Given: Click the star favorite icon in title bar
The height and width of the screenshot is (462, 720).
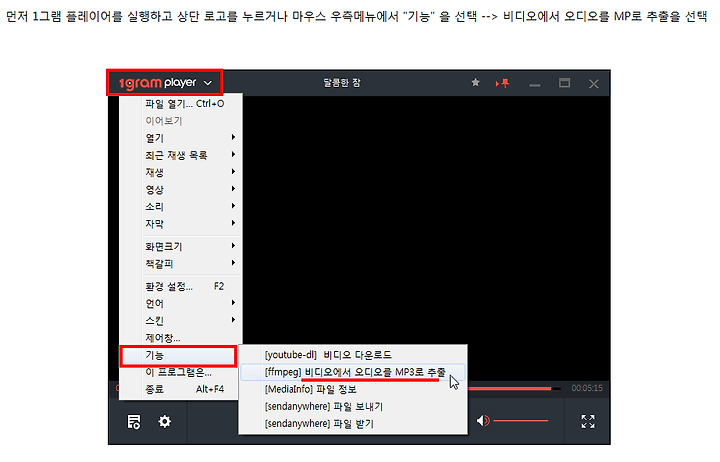Looking at the screenshot, I should click(x=475, y=82).
